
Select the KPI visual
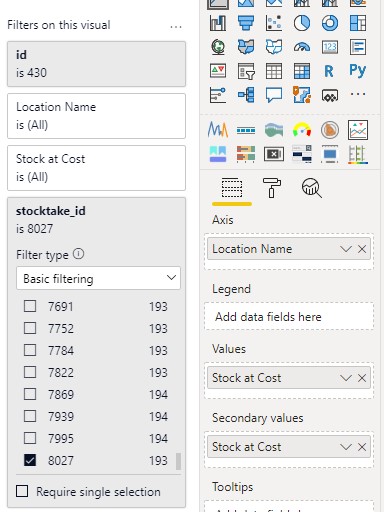pyautogui.click(x=218, y=71)
